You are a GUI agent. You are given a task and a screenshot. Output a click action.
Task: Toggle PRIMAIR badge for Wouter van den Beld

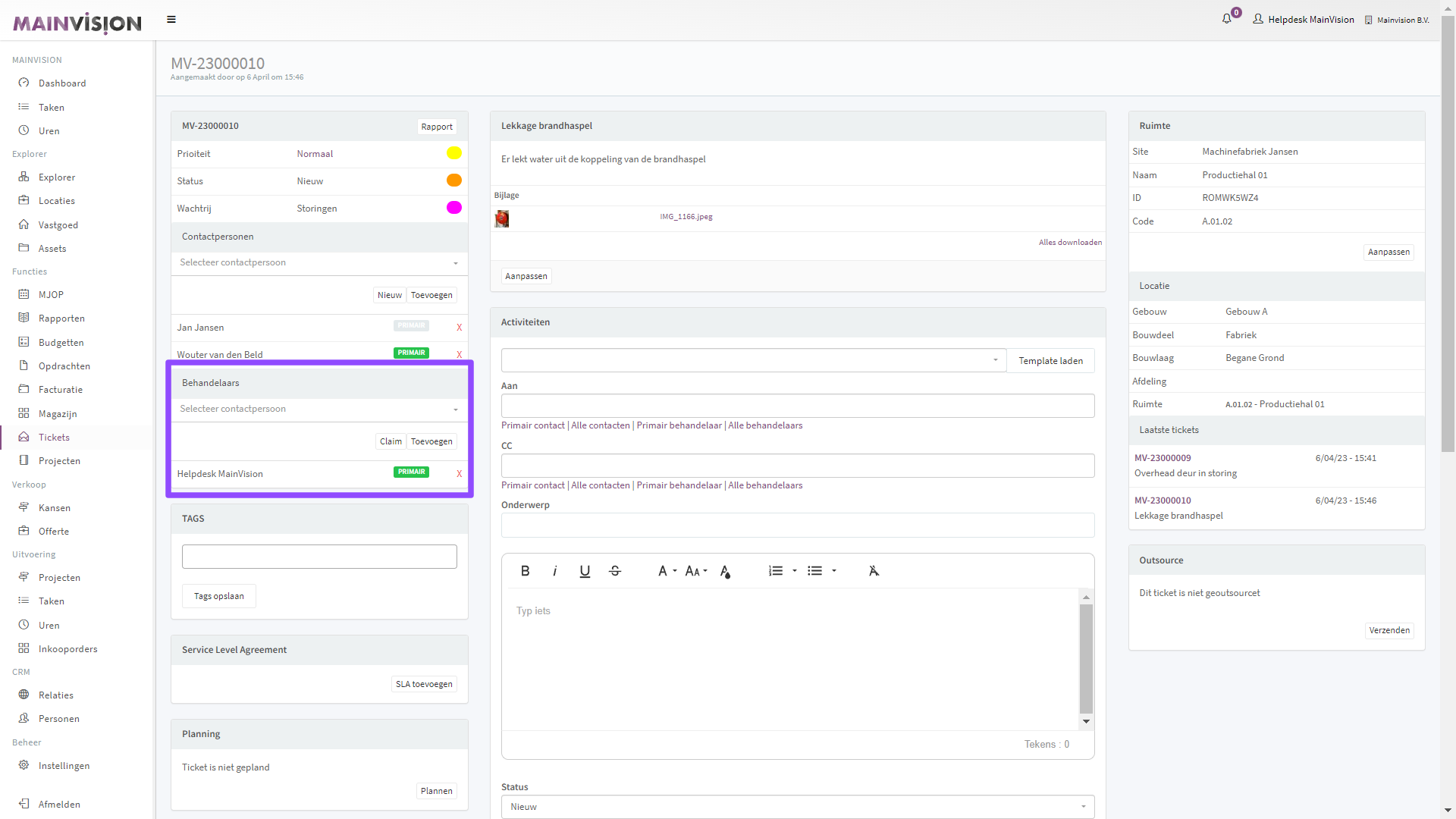[x=411, y=353]
